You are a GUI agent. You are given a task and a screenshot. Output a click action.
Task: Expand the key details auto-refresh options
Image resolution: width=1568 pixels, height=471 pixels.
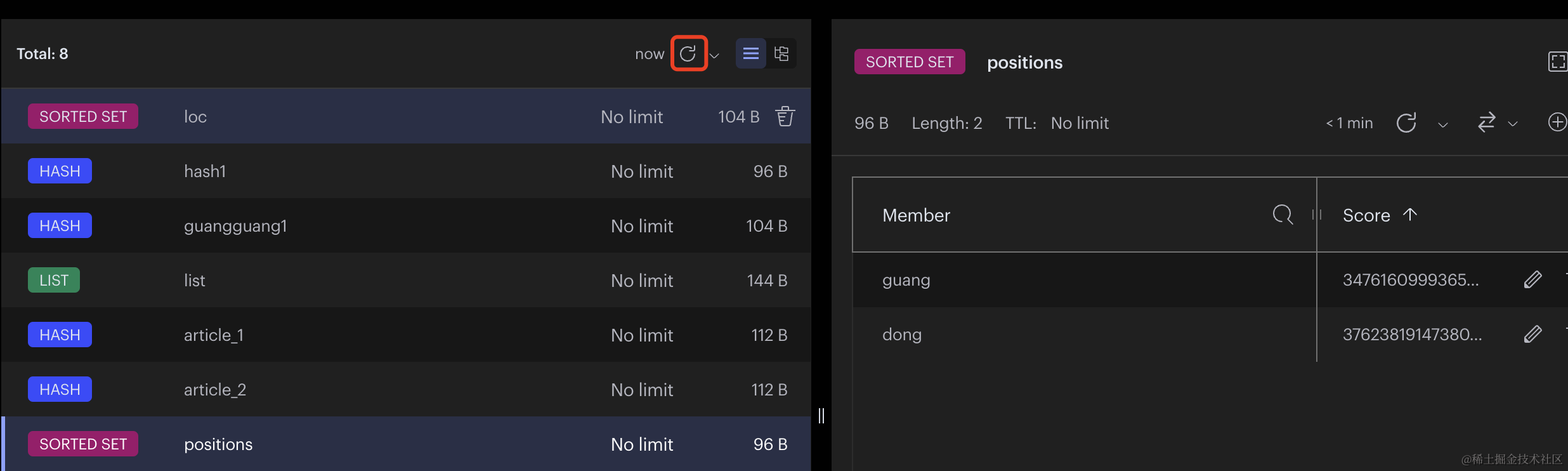tap(1443, 124)
